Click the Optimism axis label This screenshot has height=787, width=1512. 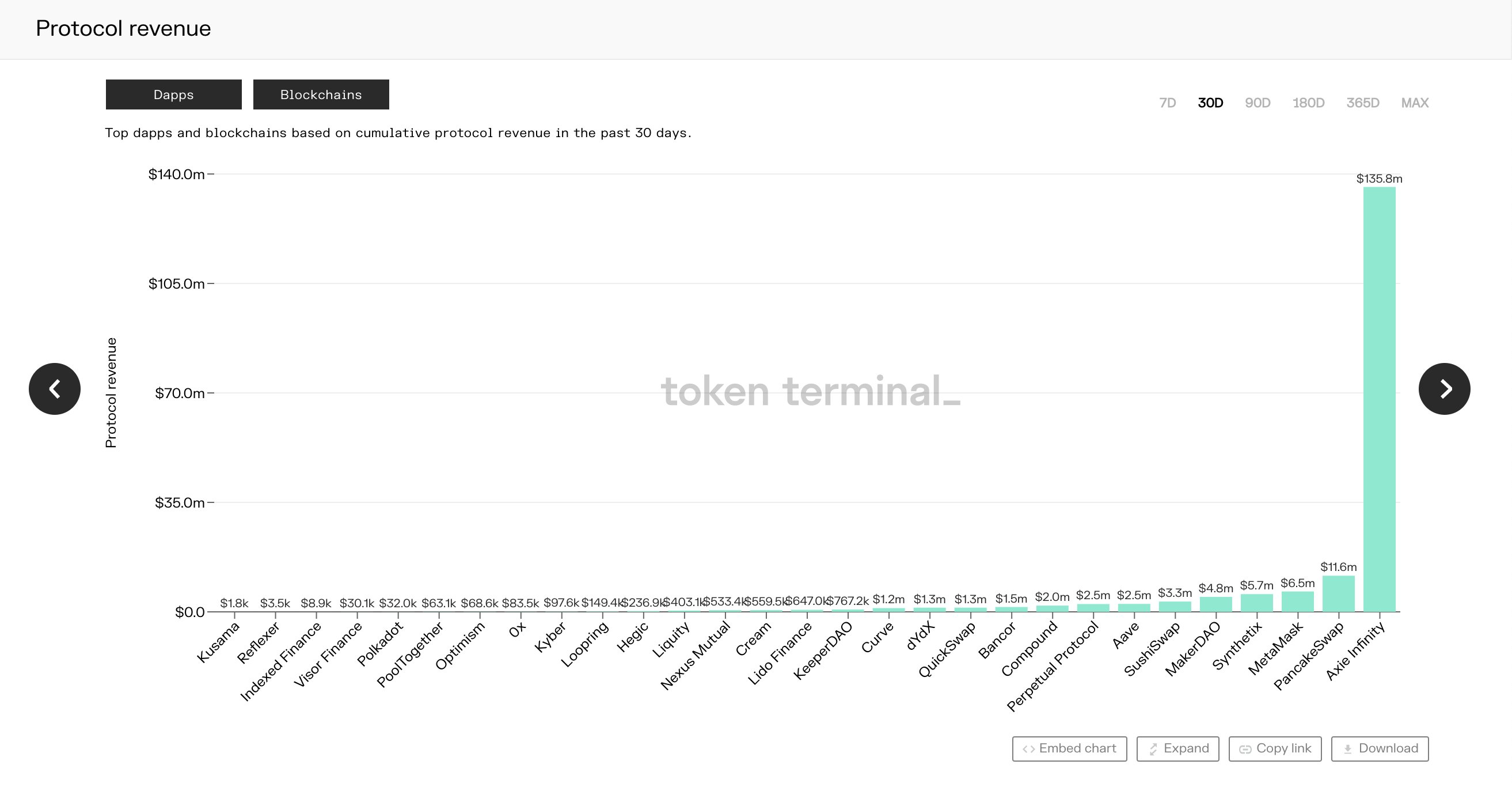460,646
